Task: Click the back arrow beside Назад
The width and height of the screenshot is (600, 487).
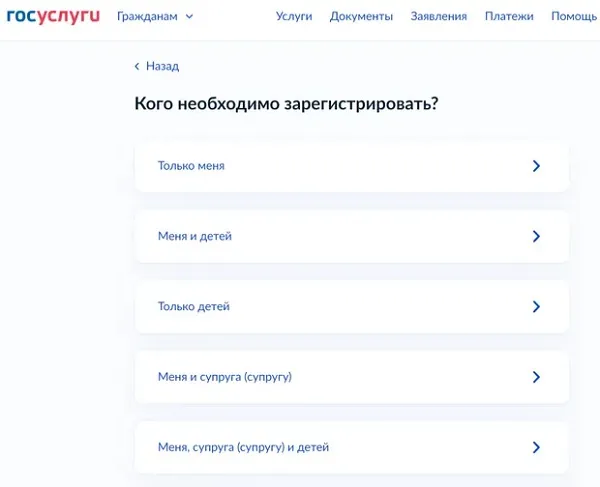Action: click(137, 67)
